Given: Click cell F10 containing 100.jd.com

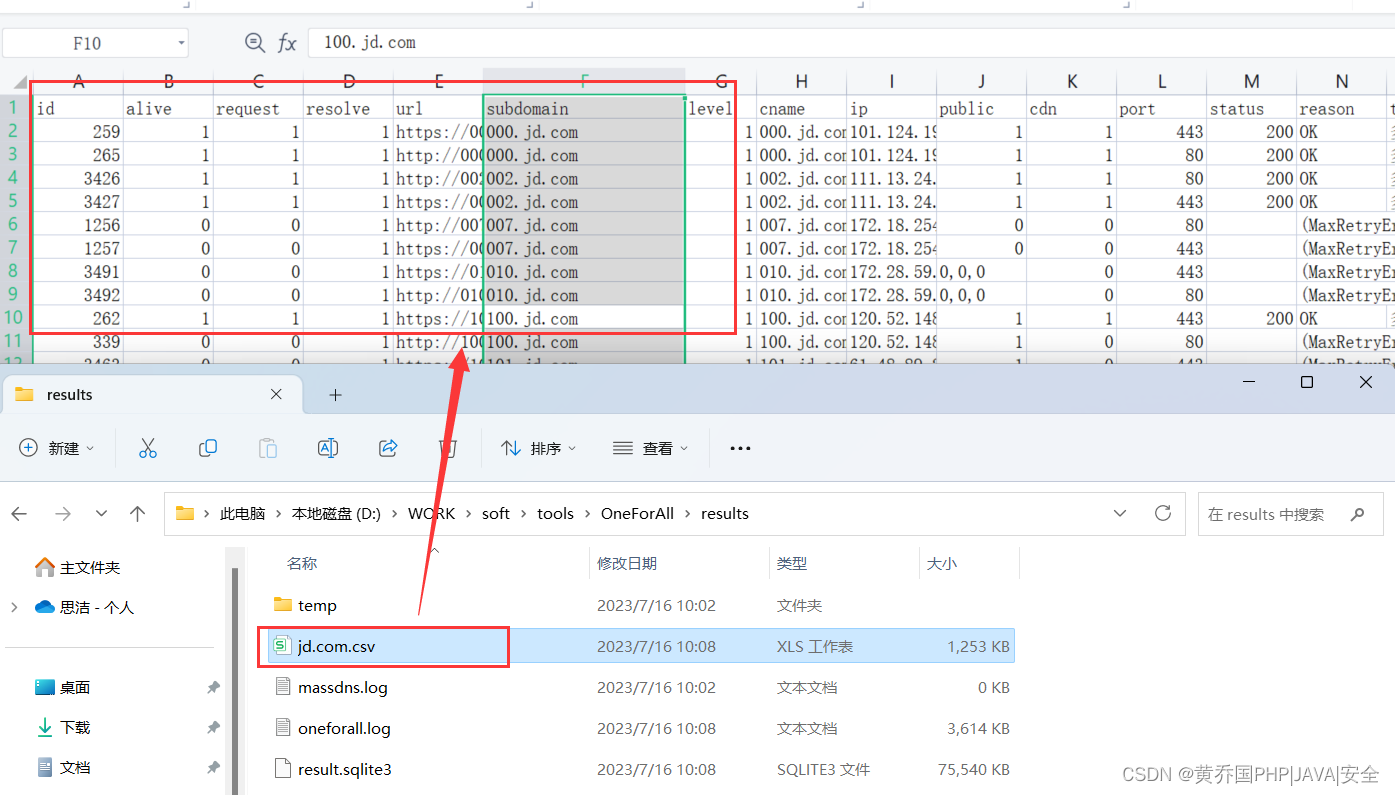Looking at the screenshot, I should (584, 318).
